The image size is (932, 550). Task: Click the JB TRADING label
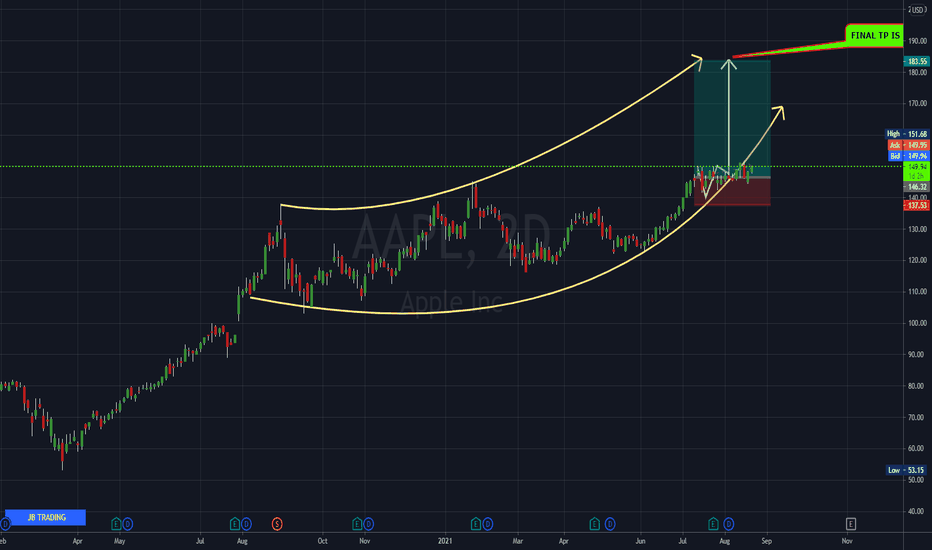point(46,517)
